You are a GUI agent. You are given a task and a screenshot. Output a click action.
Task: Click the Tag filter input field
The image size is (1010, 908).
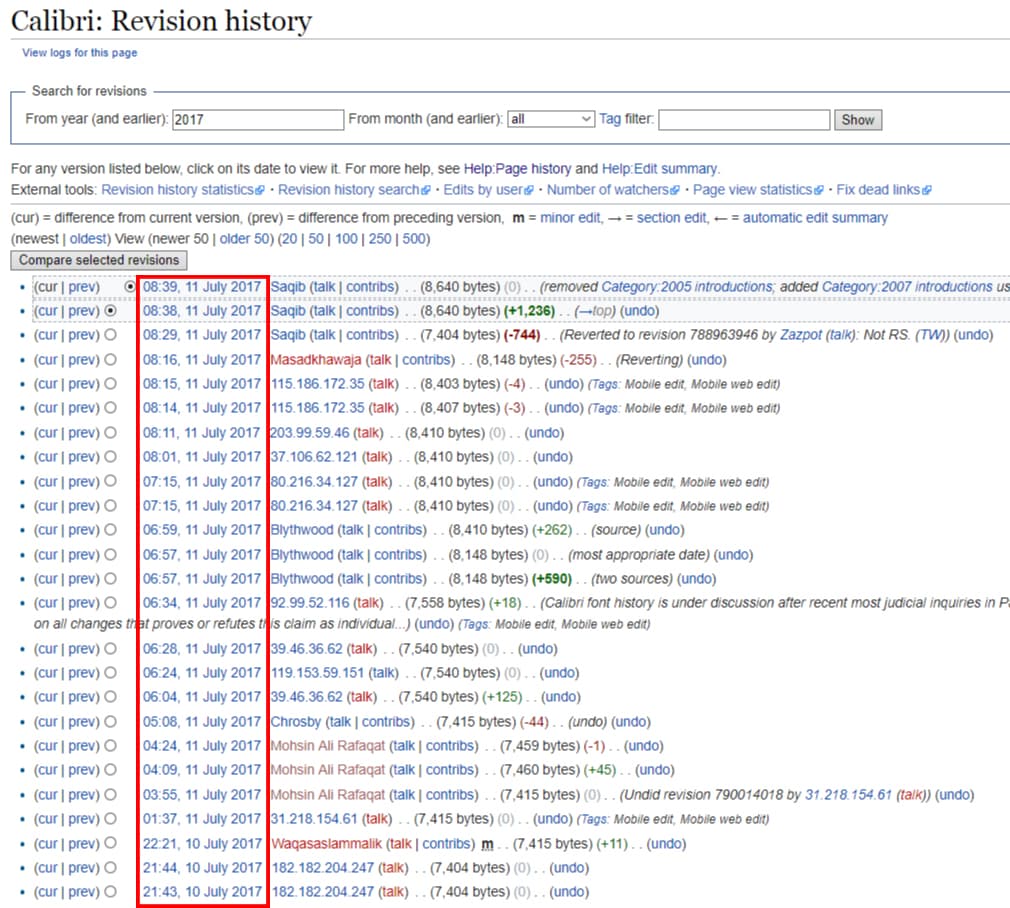click(744, 120)
